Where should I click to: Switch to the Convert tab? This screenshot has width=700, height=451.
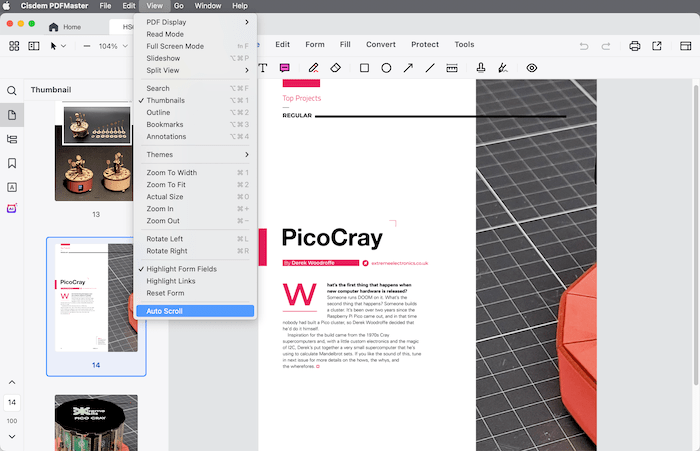[x=380, y=45]
